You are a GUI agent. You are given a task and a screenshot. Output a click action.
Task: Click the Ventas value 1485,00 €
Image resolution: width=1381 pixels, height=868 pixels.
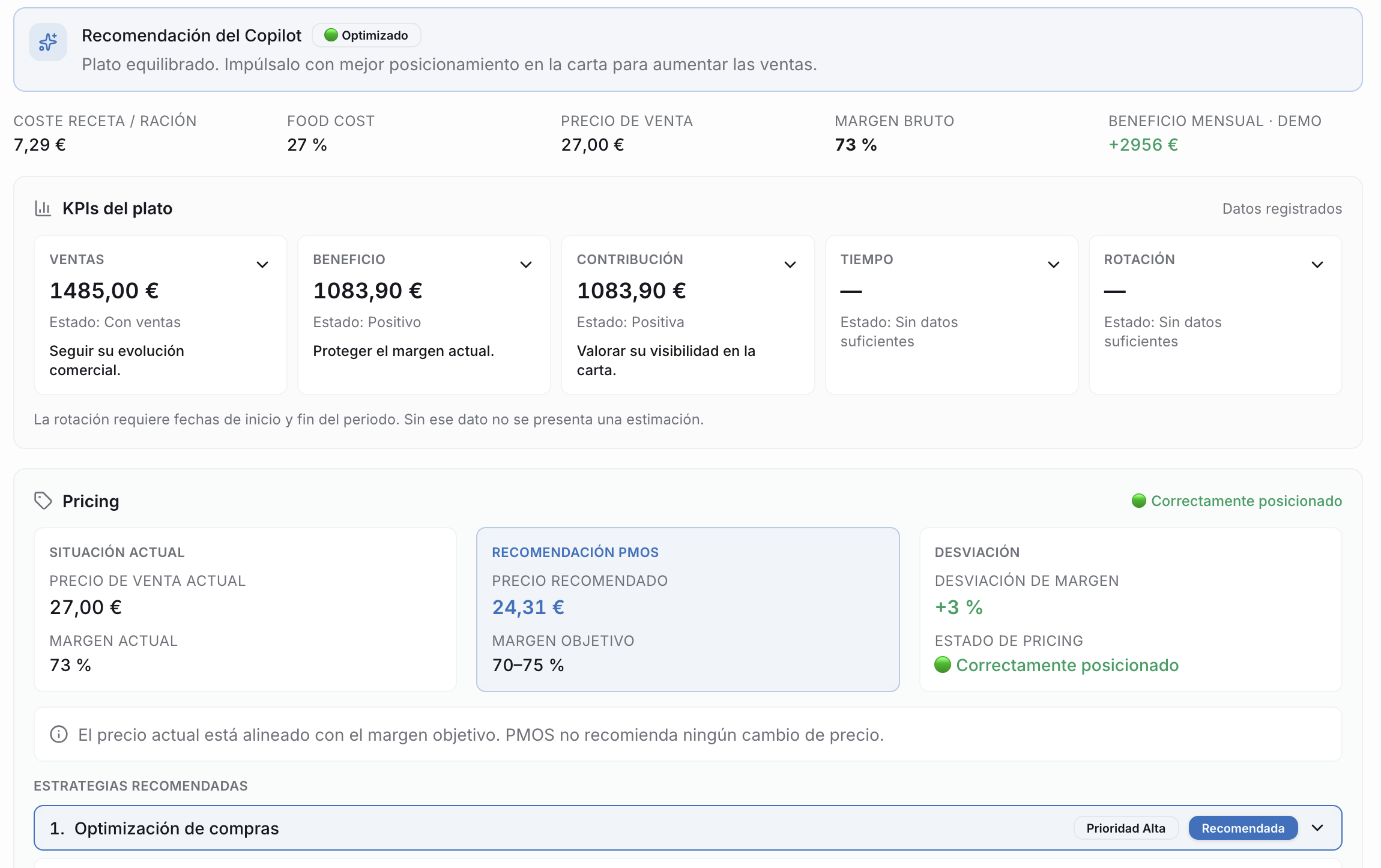(x=104, y=291)
